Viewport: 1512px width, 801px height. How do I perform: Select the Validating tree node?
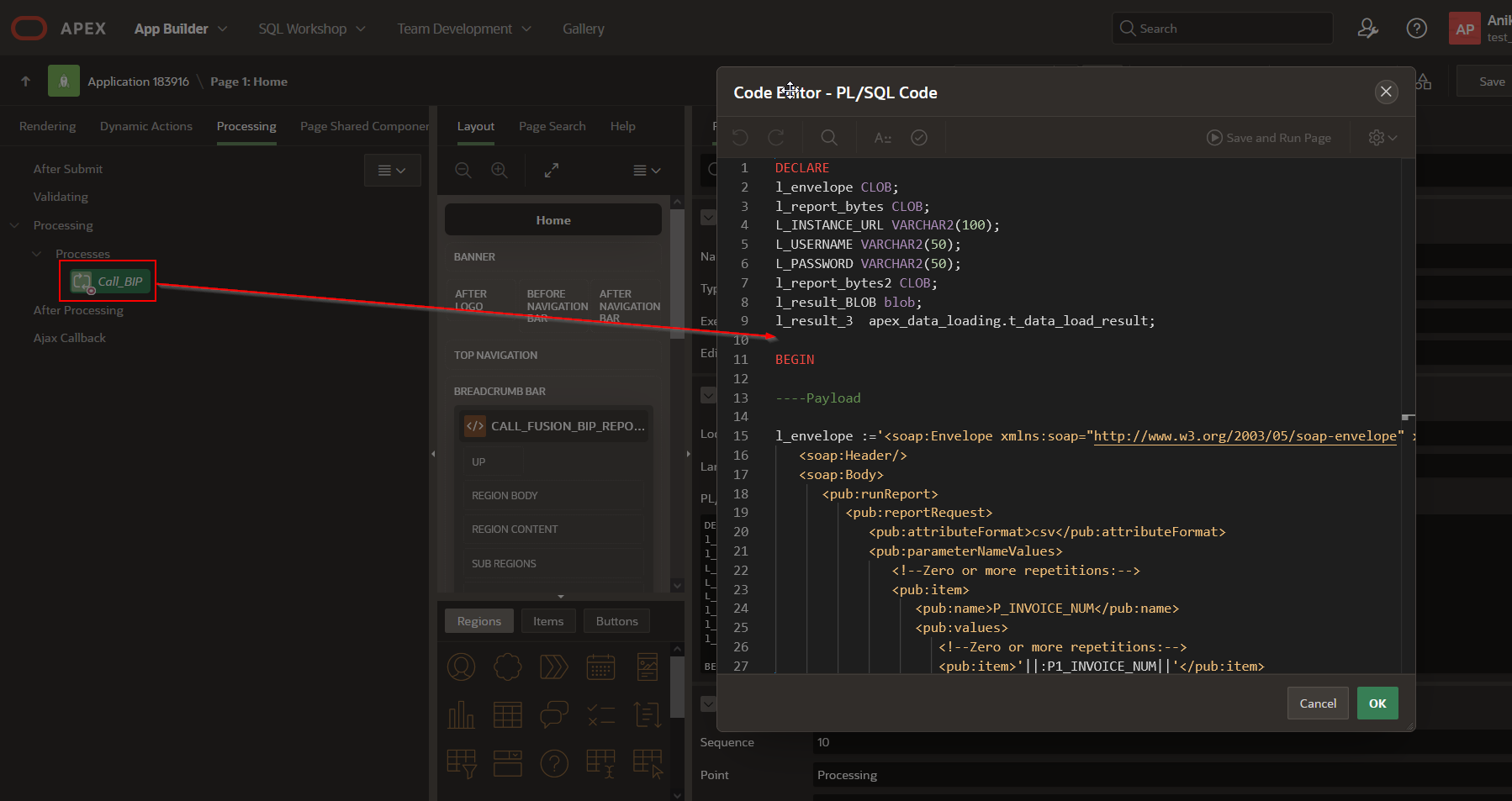click(x=61, y=197)
